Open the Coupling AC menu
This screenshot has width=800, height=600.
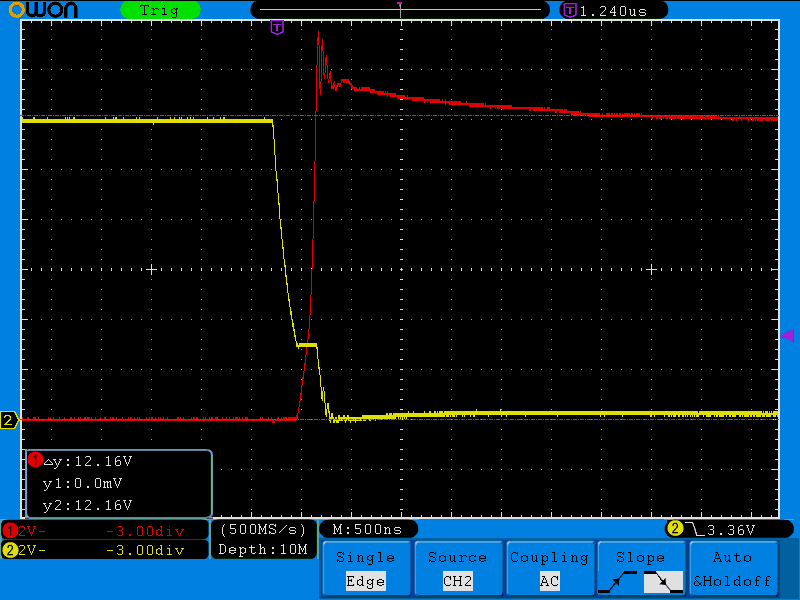[x=549, y=569]
